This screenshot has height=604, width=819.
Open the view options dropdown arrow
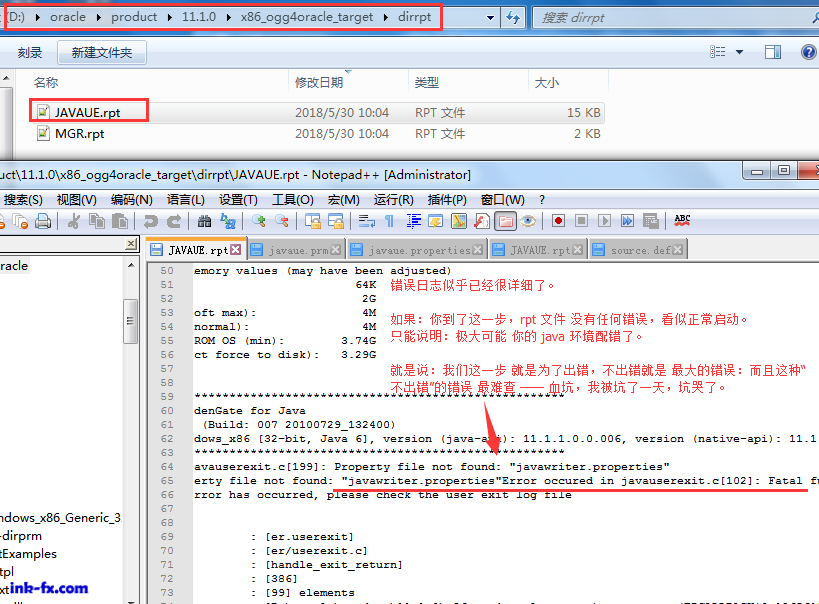740,52
